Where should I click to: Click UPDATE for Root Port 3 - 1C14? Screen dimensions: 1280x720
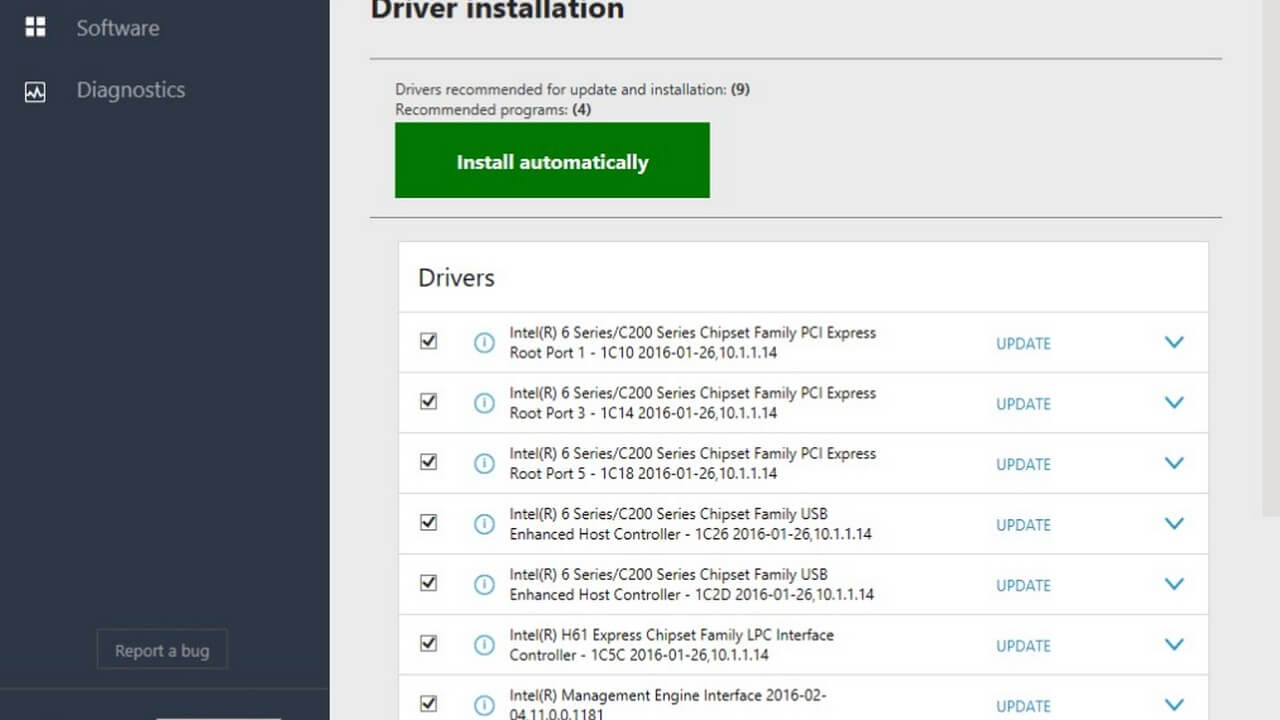(1023, 404)
